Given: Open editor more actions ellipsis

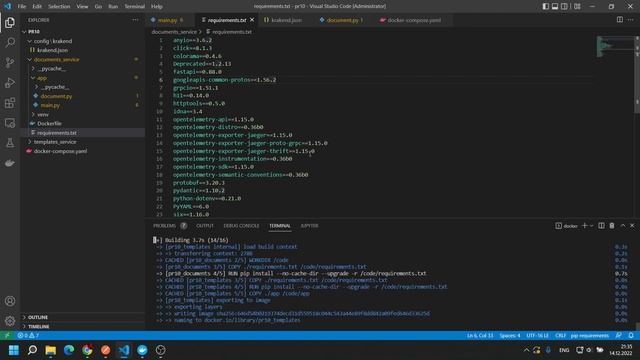Looking at the screenshot, I should 631,20.
